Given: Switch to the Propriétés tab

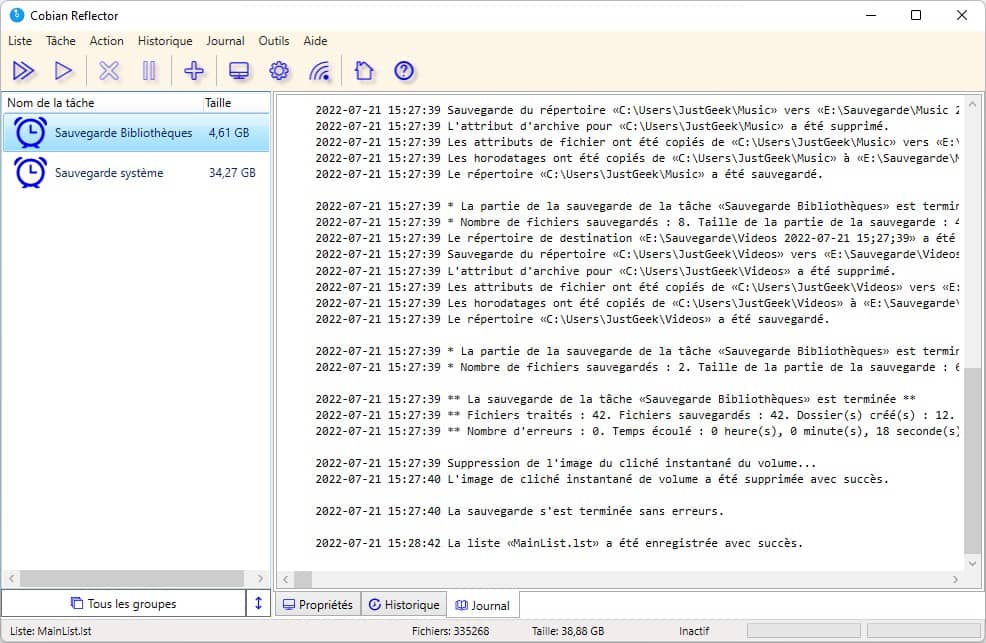Looking at the screenshot, I should [318, 605].
